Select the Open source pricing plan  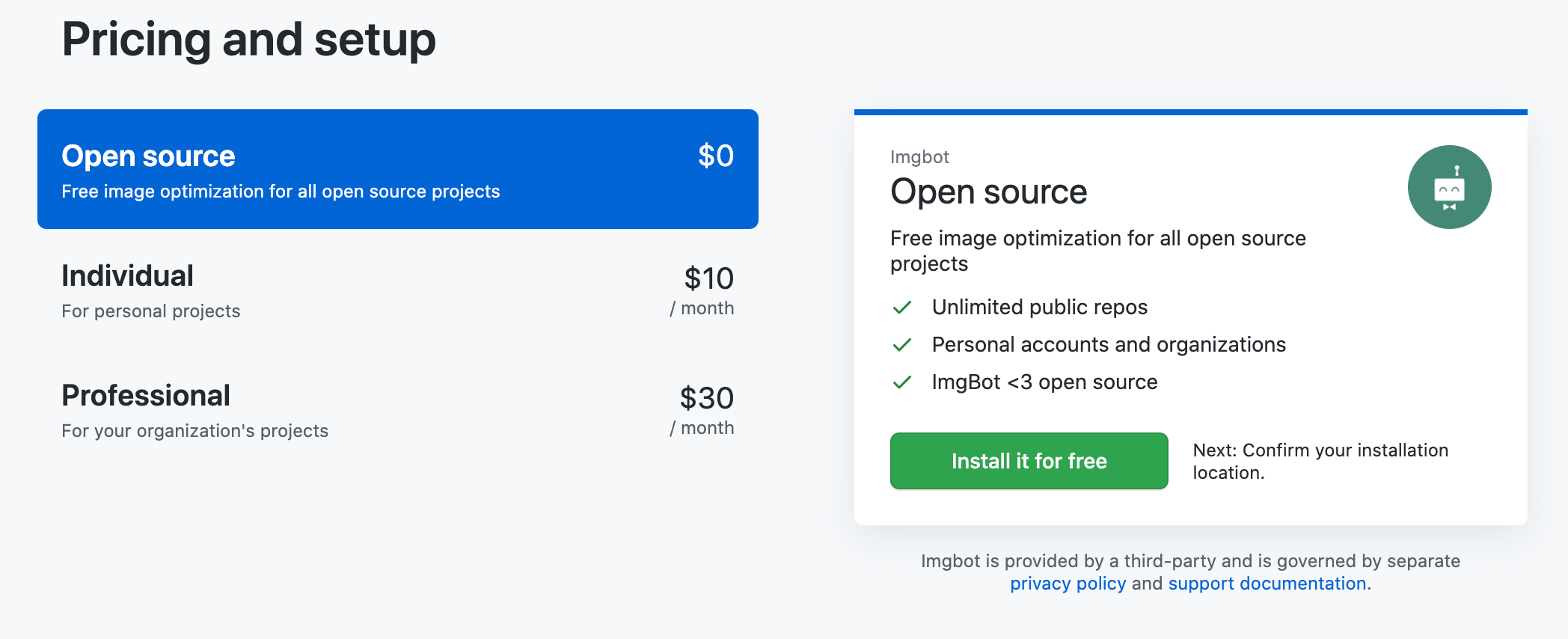click(398, 169)
